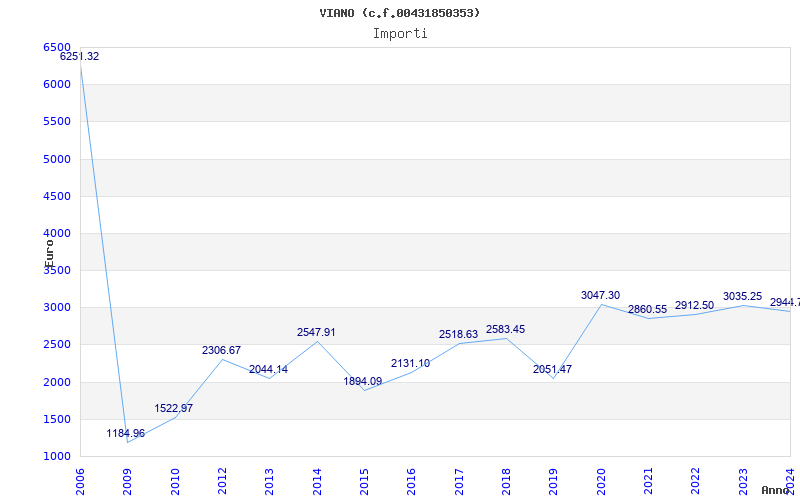Select the 1184.96 data label
Viewport: 800px width, 500px height.
[126, 434]
